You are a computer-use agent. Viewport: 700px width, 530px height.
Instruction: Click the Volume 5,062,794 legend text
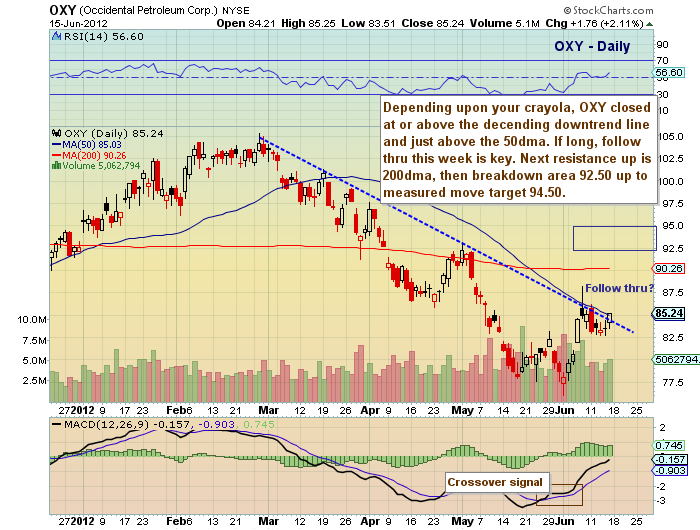101,166
